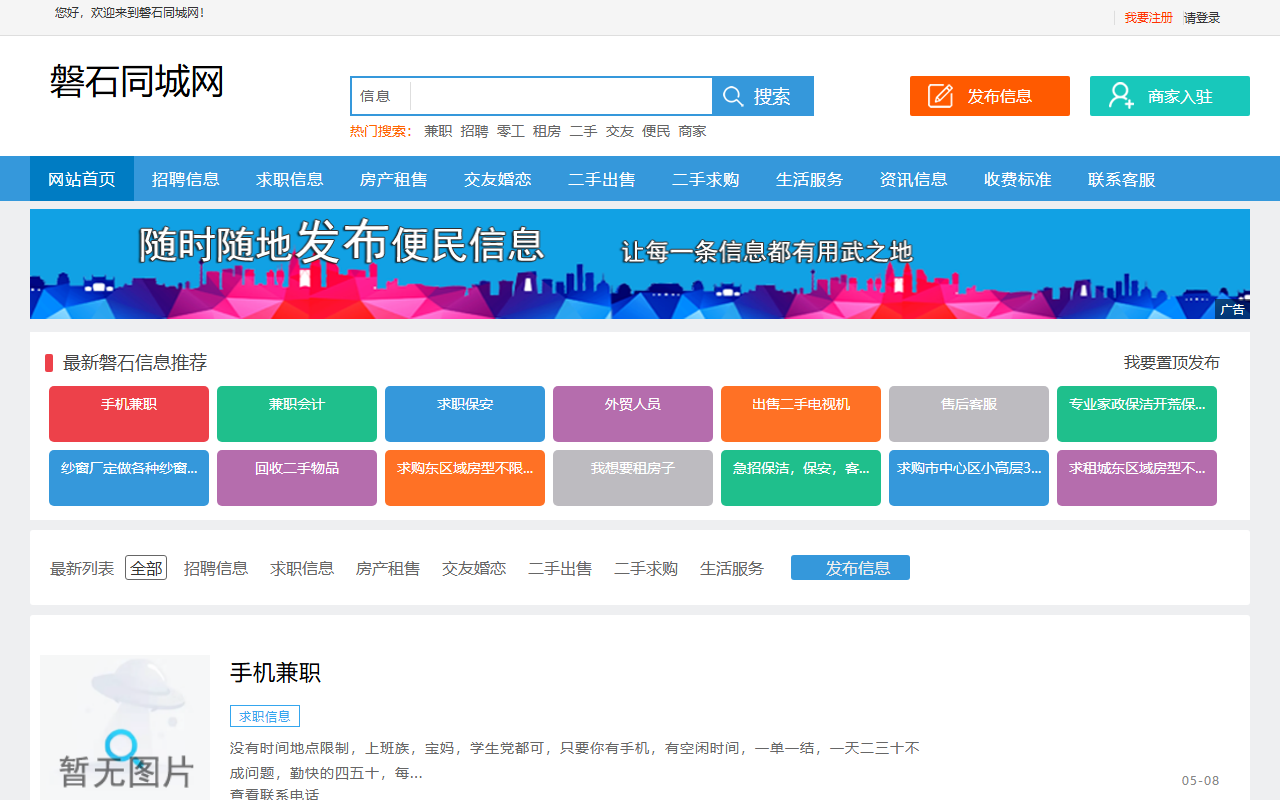Open 二手出售 in navigation bar
This screenshot has height=800, width=1280.
tap(602, 179)
